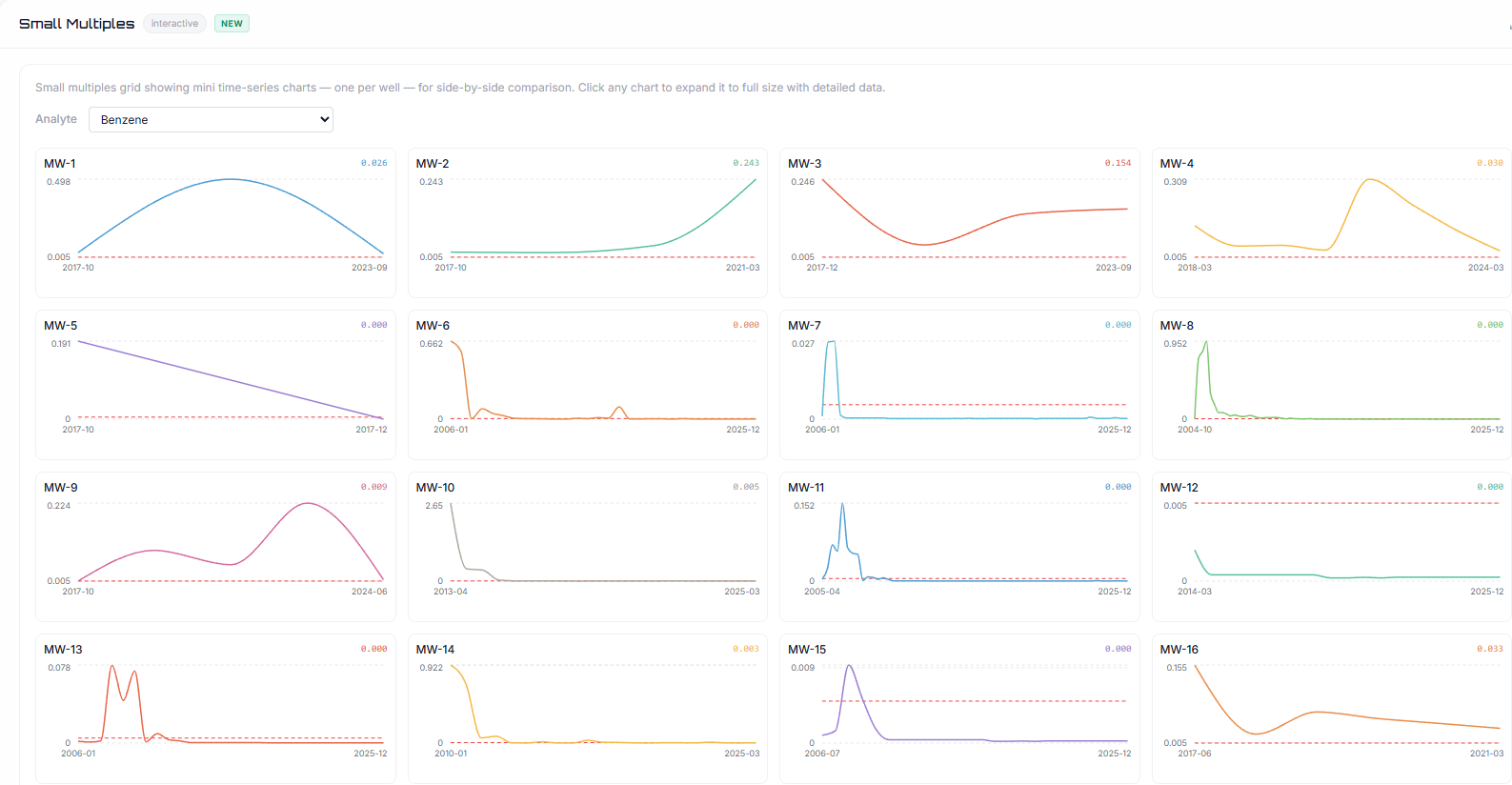Expand the MW-2 benzene chart
This screenshot has width=1512, height=785.
tap(587, 222)
